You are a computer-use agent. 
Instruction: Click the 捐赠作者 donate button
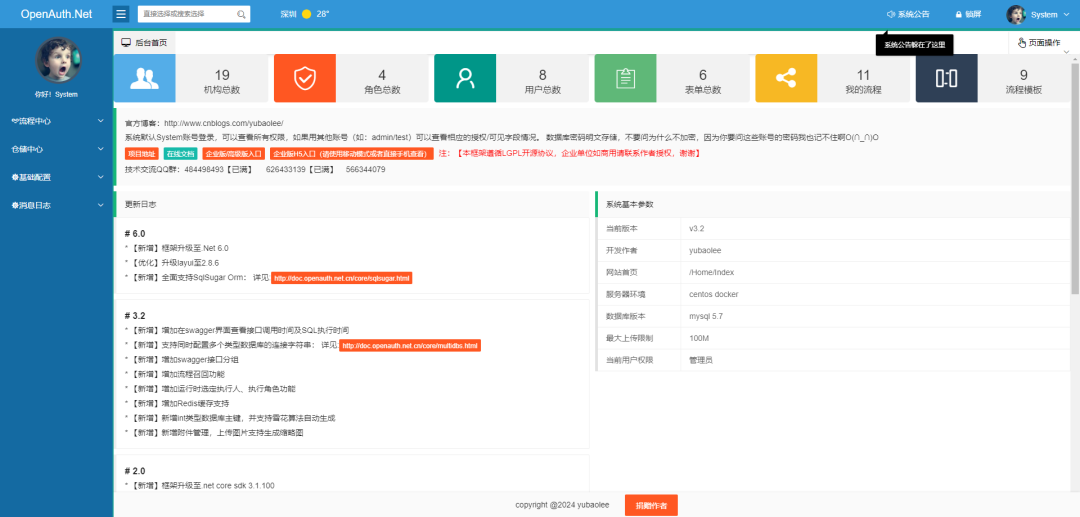651,505
